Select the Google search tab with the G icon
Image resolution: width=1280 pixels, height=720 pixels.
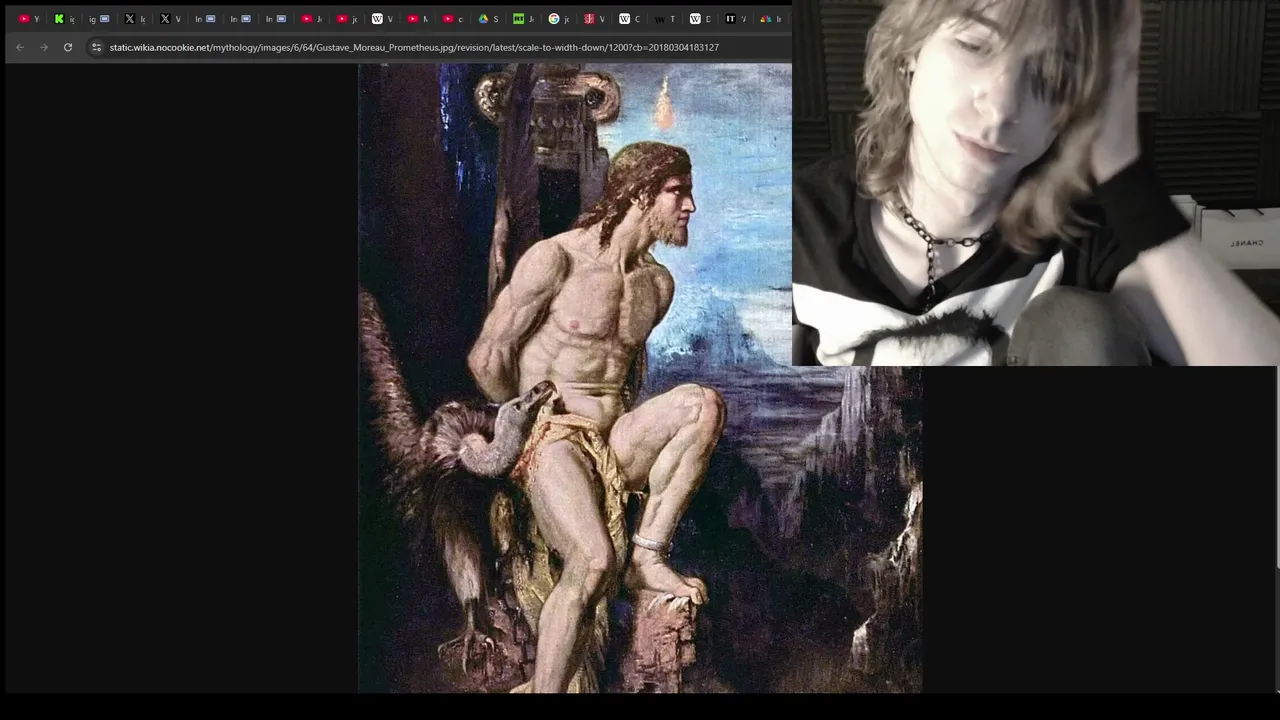pyautogui.click(x=558, y=19)
